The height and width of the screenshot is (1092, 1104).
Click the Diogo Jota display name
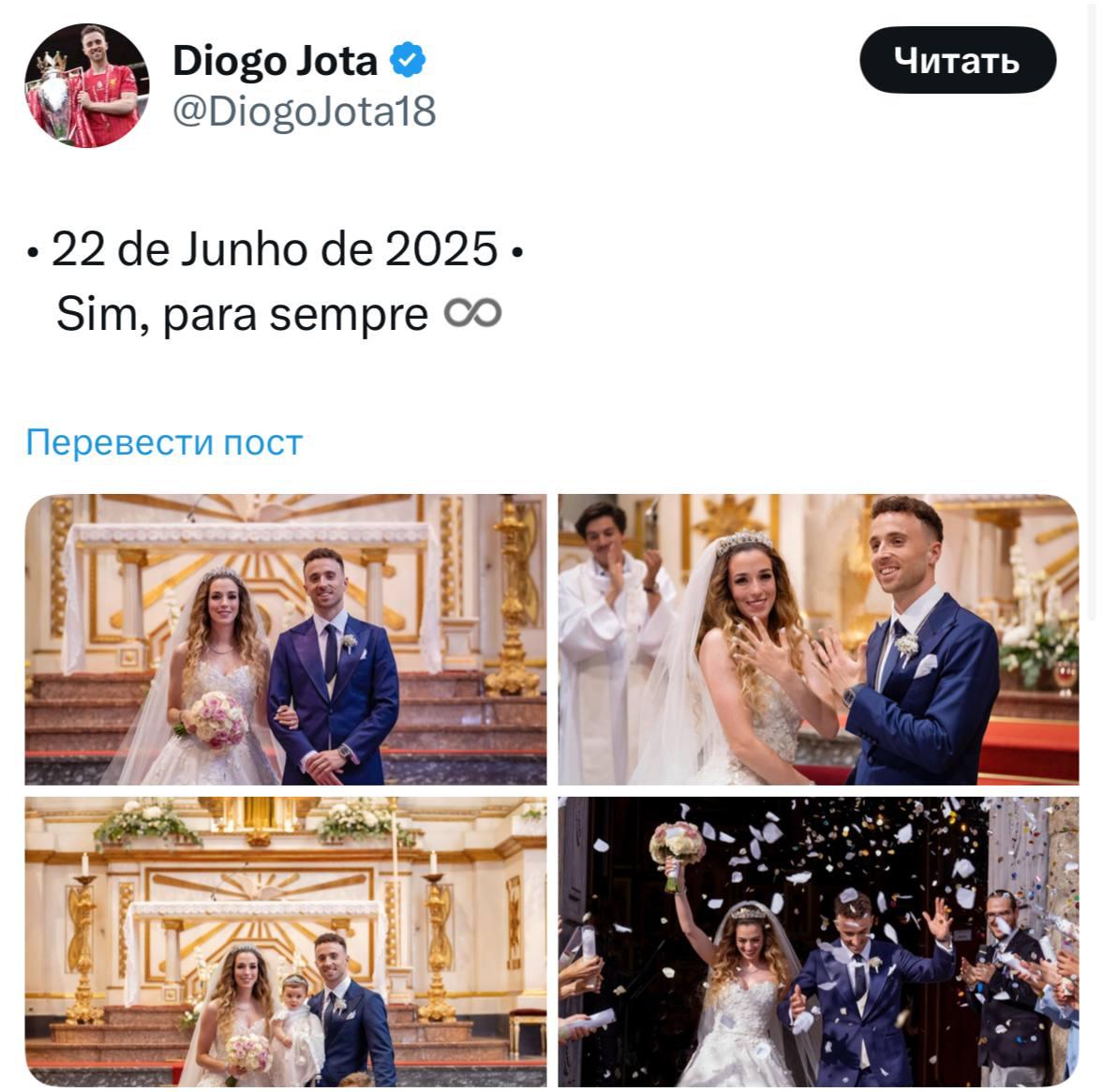(x=276, y=60)
